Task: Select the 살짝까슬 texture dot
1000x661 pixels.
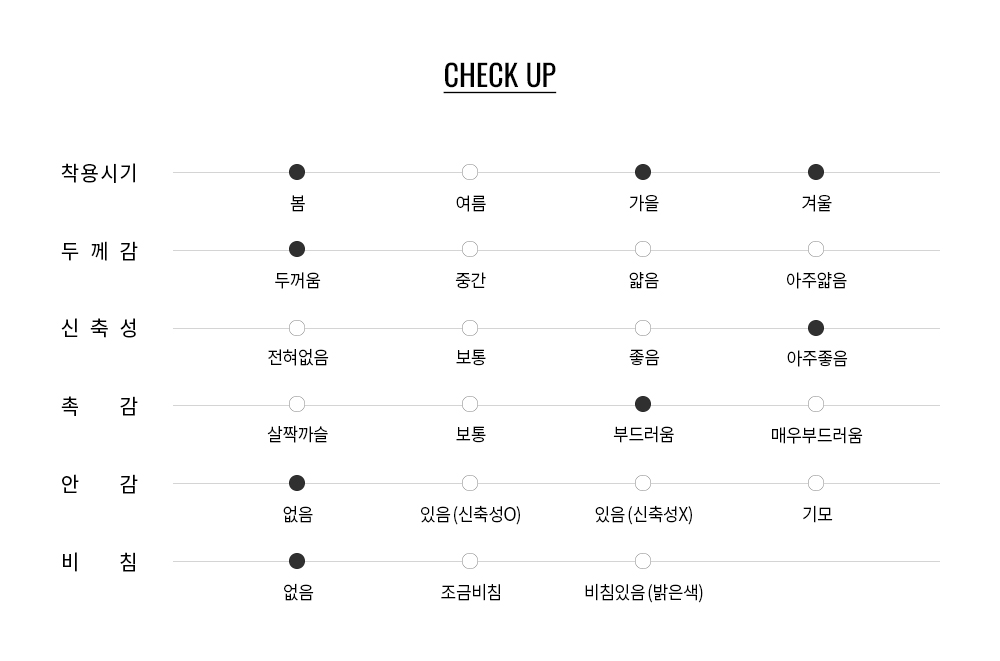Action: click(x=297, y=404)
